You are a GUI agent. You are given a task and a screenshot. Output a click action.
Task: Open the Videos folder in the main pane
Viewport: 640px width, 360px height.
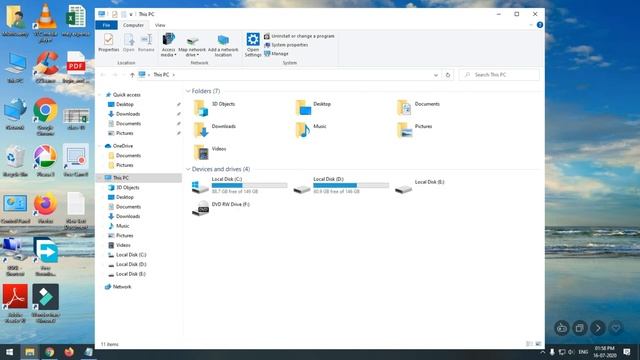click(210, 152)
